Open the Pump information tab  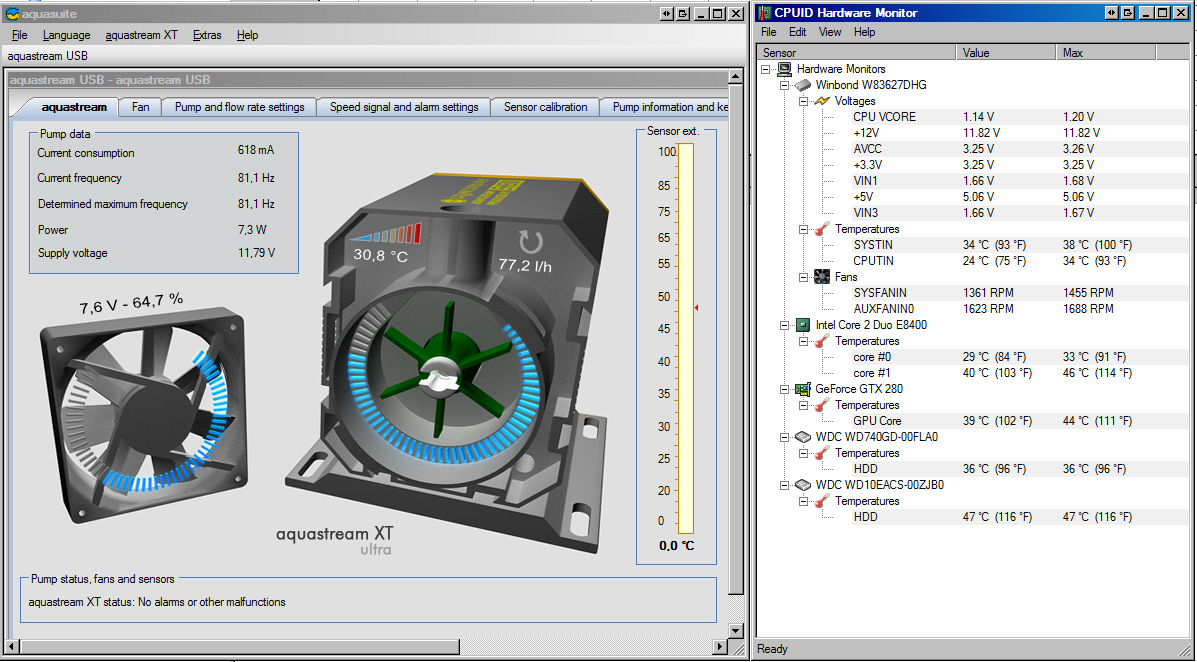[x=664, y=107]
